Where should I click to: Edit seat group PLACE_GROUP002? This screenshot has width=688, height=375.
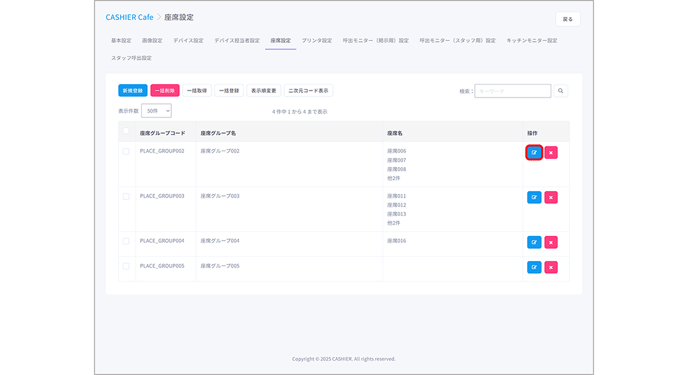(534, 153)
